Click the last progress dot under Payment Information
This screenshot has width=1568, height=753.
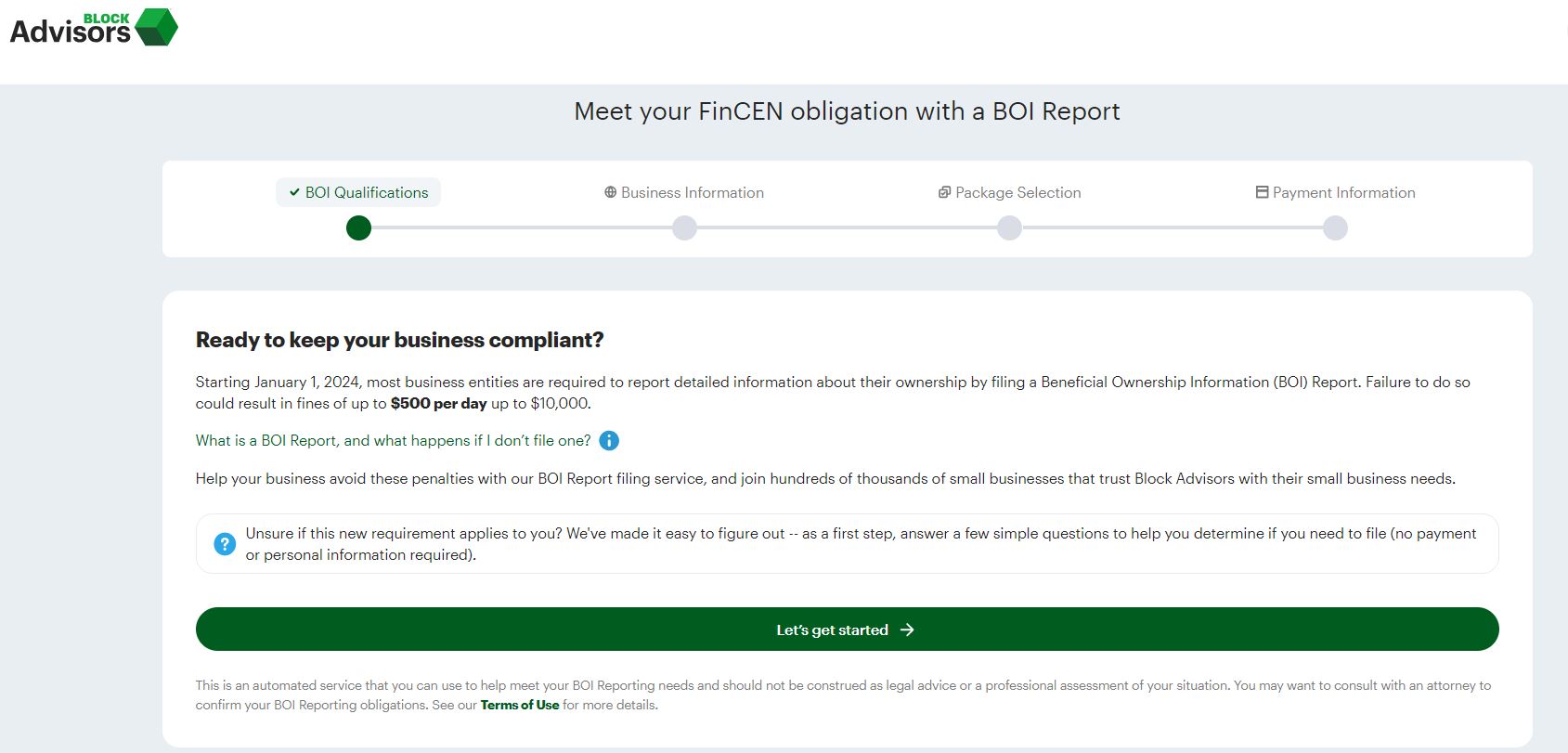tap(1335, 228)
